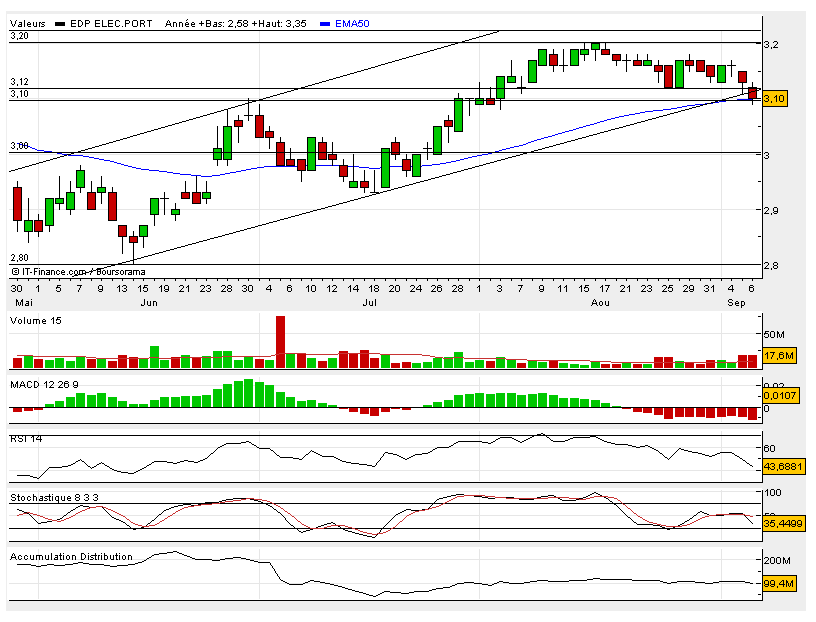Viewport: 816px width, 622px height.
Task: Click the tallest red volume spike bar
Action: [280, 342]
